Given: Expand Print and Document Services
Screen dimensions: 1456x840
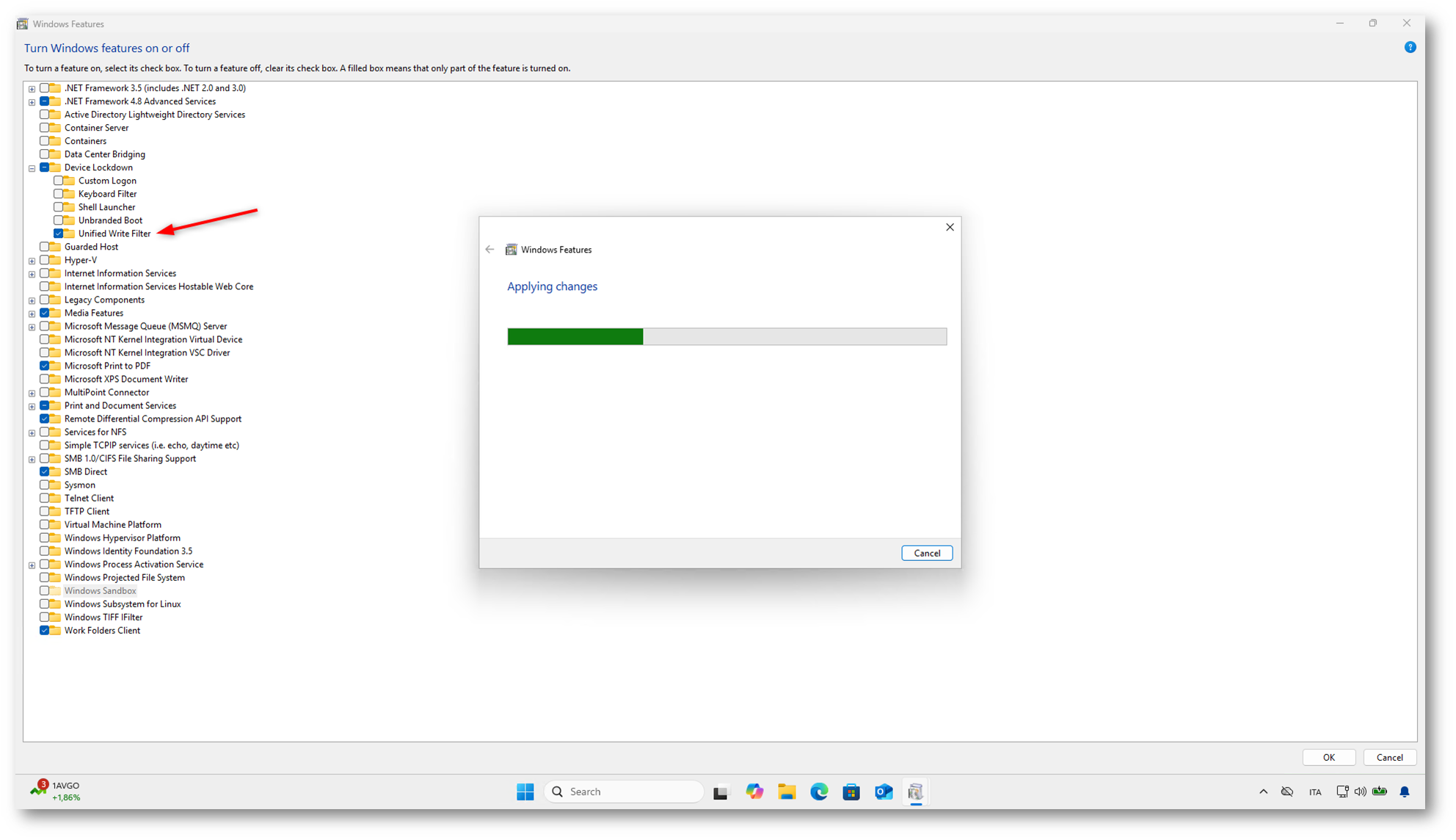Looking at the screenshot, I should point(32,406).
